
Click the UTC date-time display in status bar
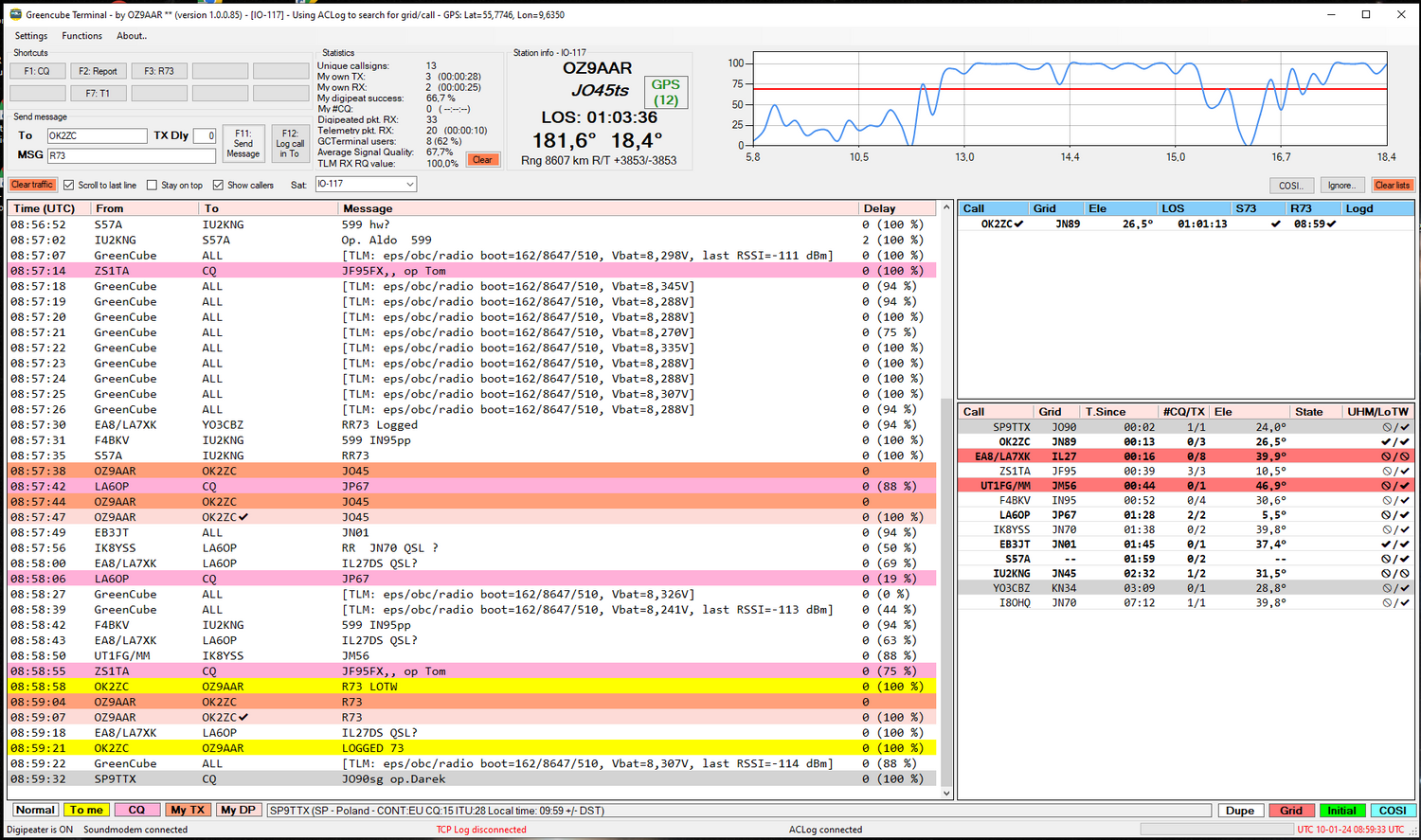1351,830
